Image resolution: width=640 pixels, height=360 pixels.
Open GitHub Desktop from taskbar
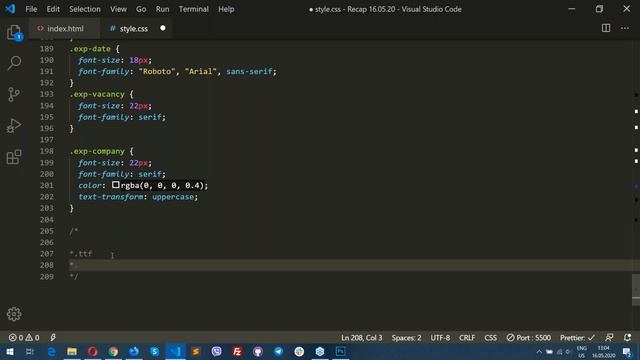(258, 351)
